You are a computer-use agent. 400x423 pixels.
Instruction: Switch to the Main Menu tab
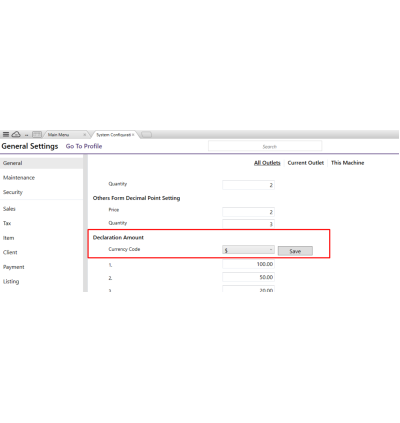58,135
